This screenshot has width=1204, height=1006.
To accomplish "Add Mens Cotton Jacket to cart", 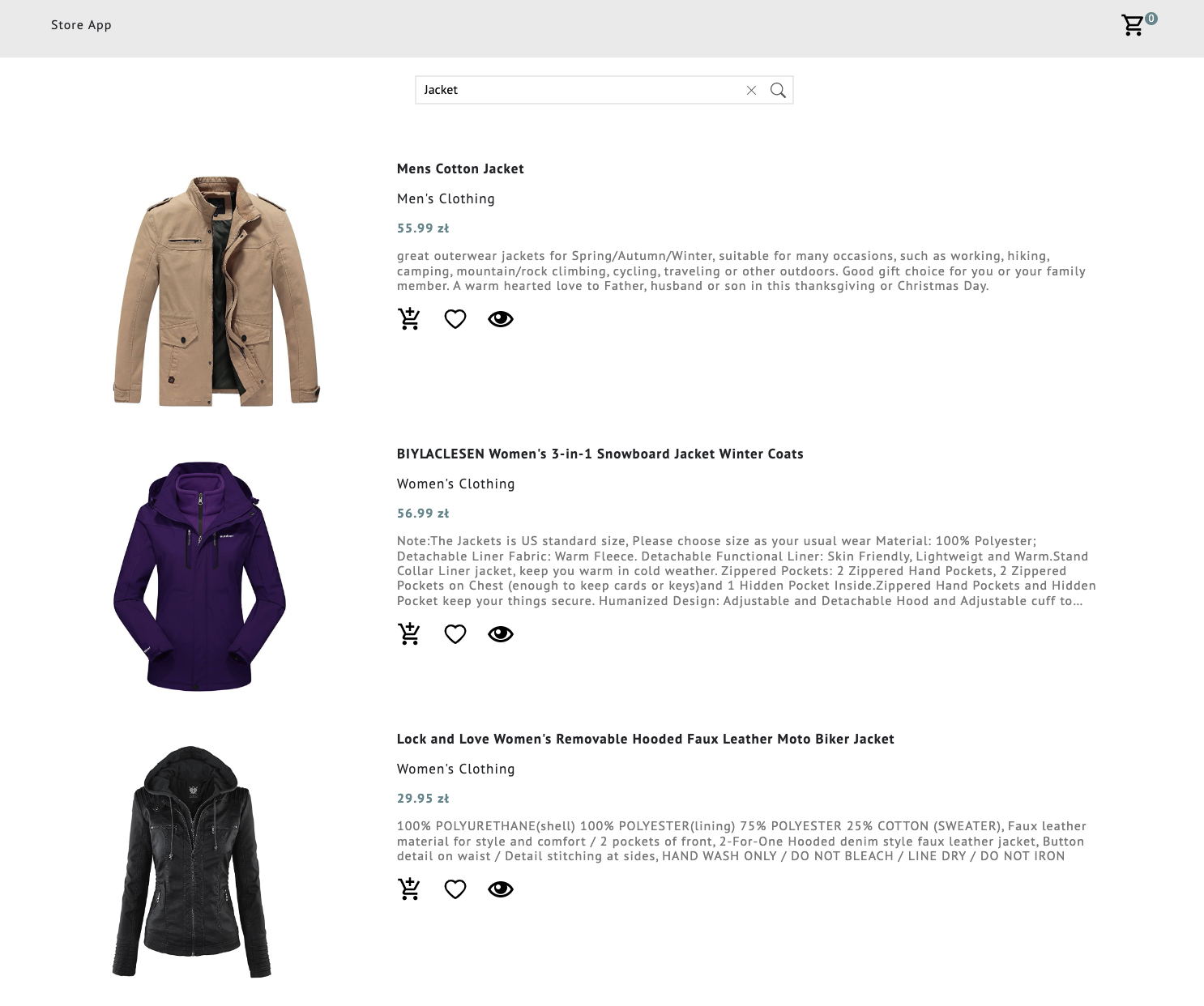I will point(409,319).
